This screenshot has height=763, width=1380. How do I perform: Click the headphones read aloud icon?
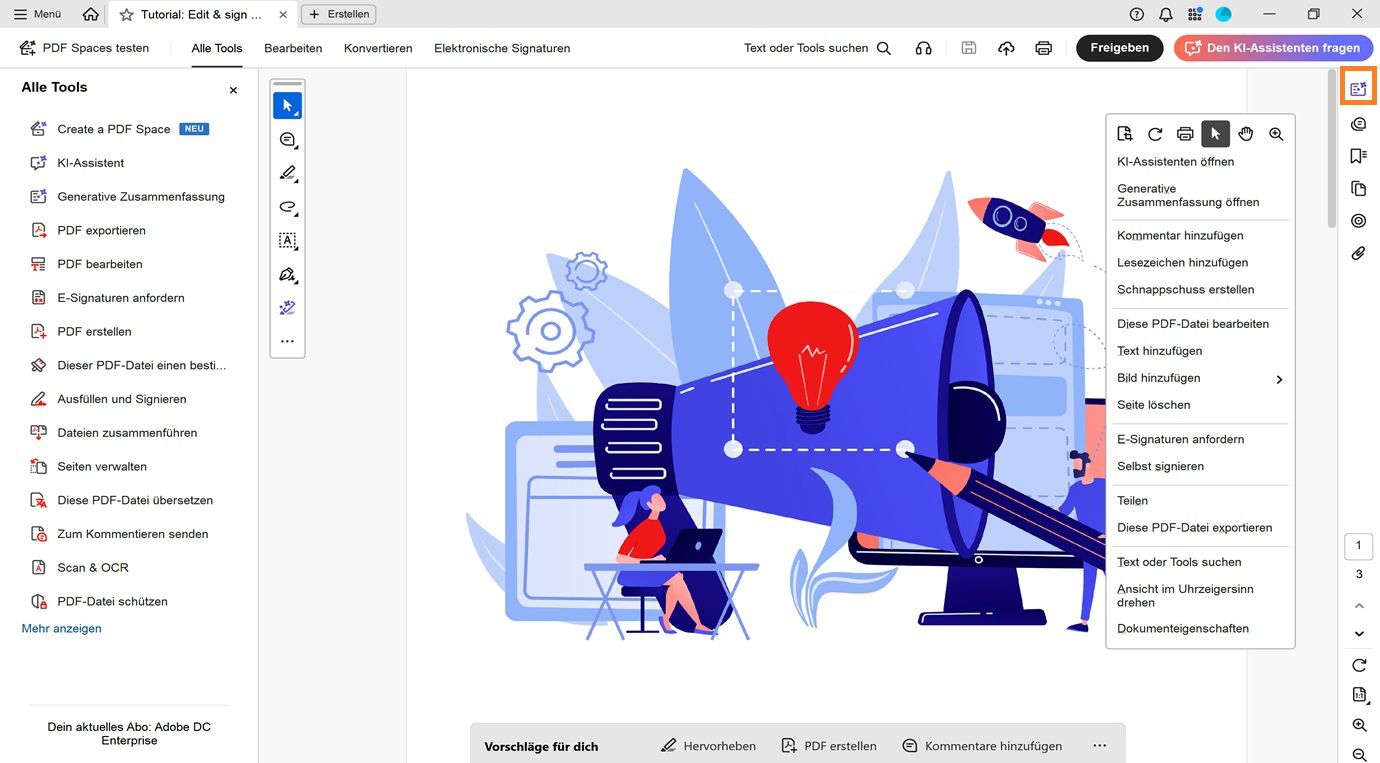pos(924,48)
